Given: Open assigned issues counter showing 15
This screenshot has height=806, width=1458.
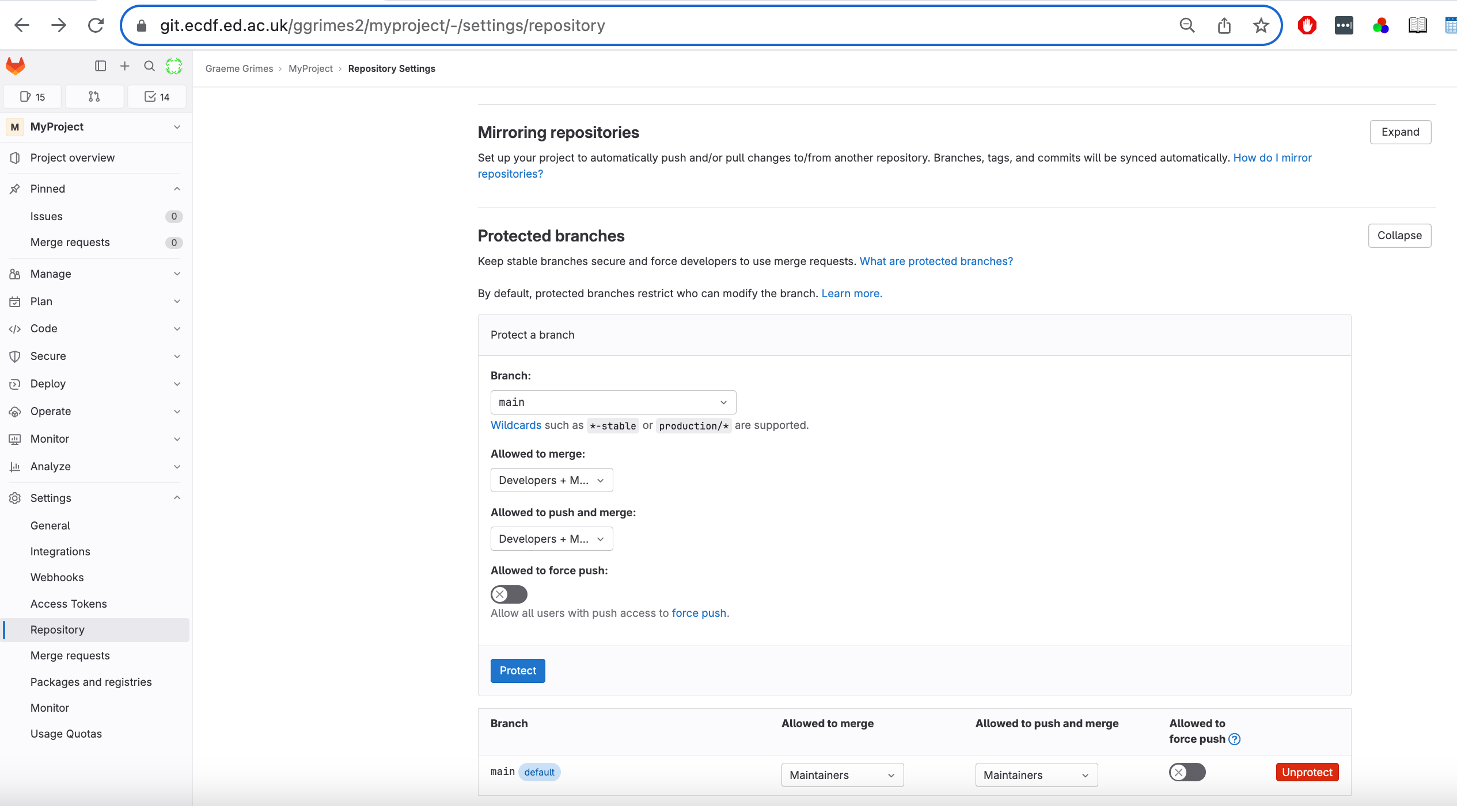Looking at the screenshot, I should [x=33, y=97].
